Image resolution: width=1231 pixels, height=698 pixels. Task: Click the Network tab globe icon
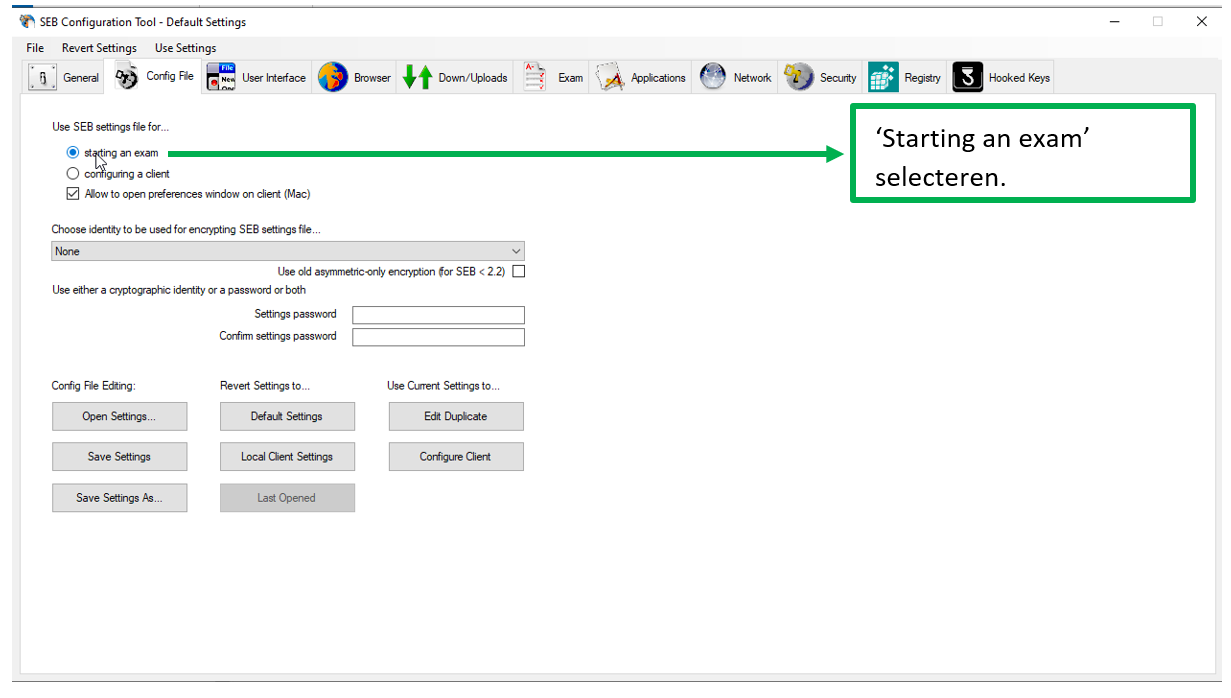tap(713, 77)
